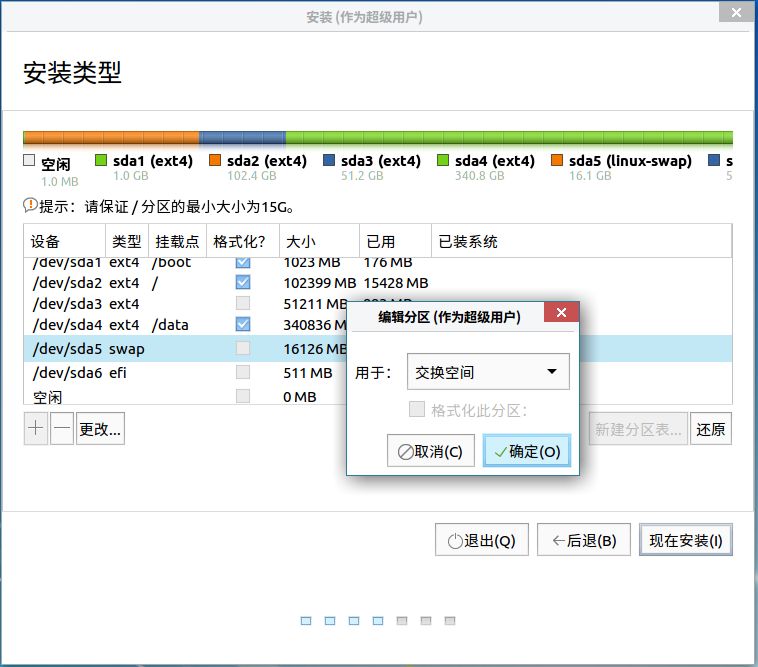Click the /data mount point cell
This screenshot has width=758, height=667.
coord(170,325)
